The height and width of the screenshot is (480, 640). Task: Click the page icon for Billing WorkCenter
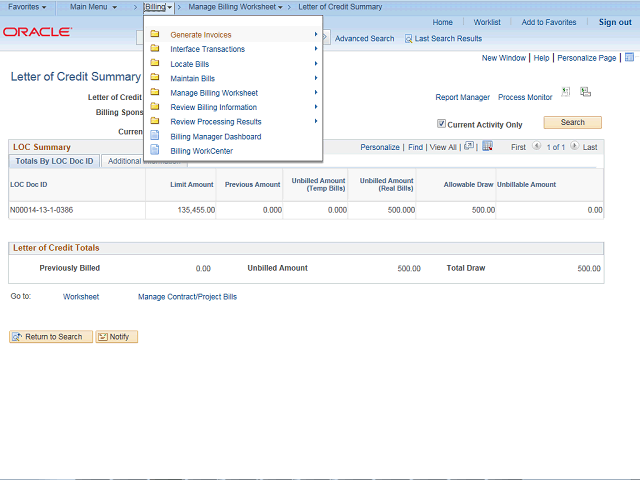154,151
